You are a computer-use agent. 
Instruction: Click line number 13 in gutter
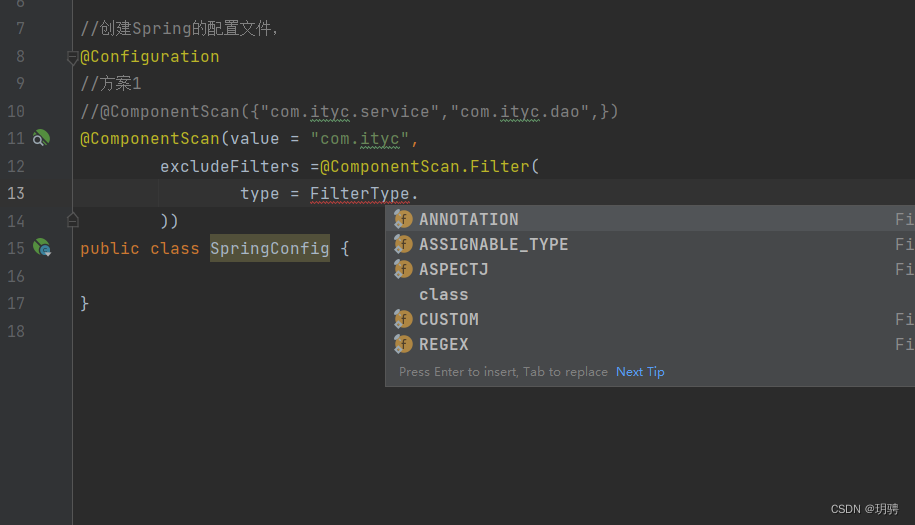click(16, 194)
